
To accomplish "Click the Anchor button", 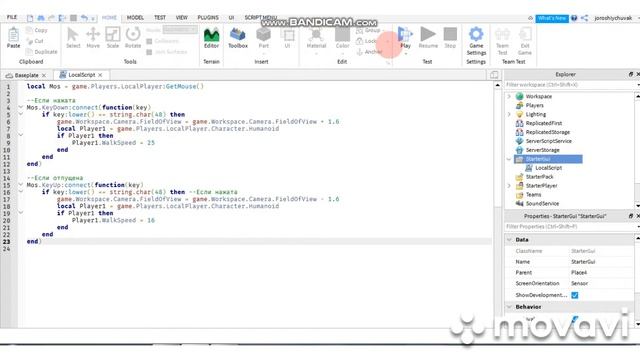I will coord(369,52).
